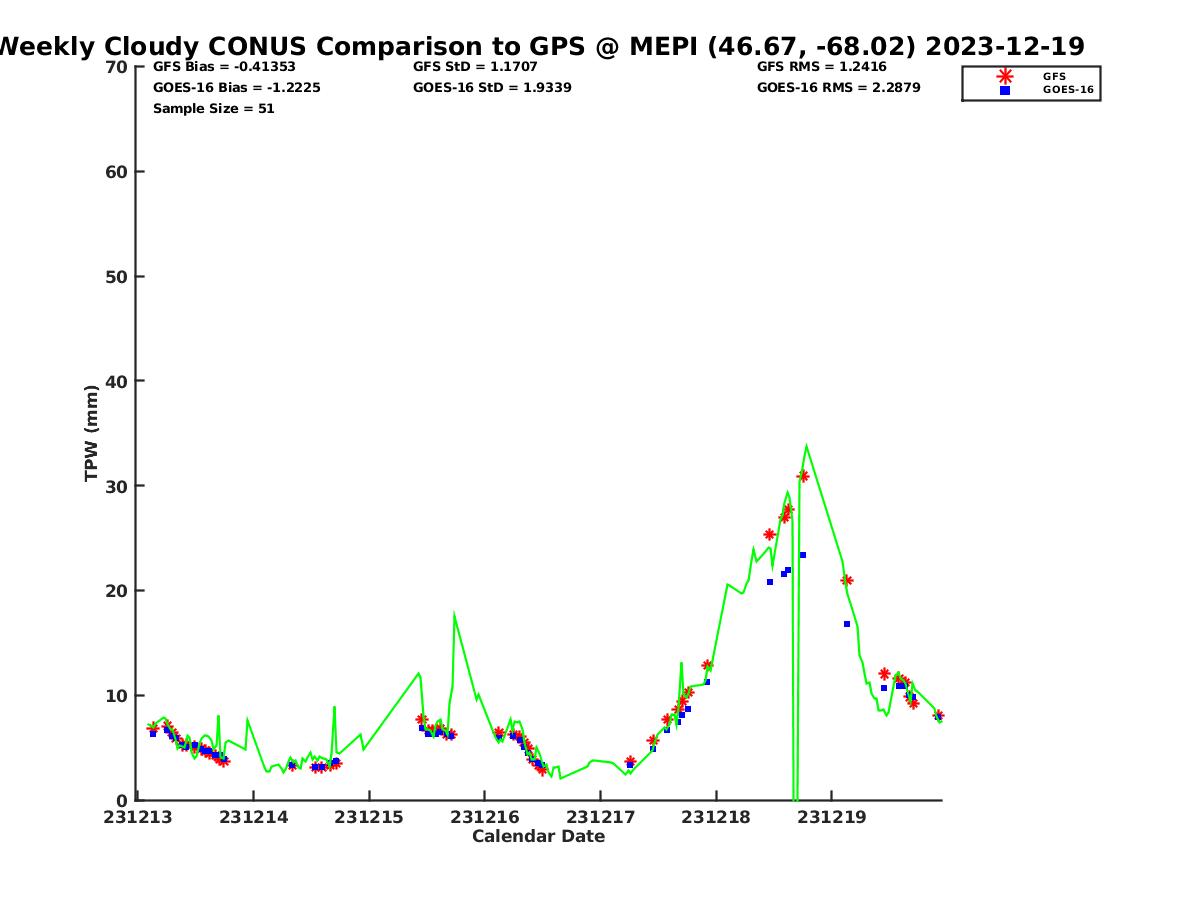Image resolution: width=1200 pixels, height=900 pixels.
Task: Click the TPW (mm) y-axis label
Action: tap(92, 433)
